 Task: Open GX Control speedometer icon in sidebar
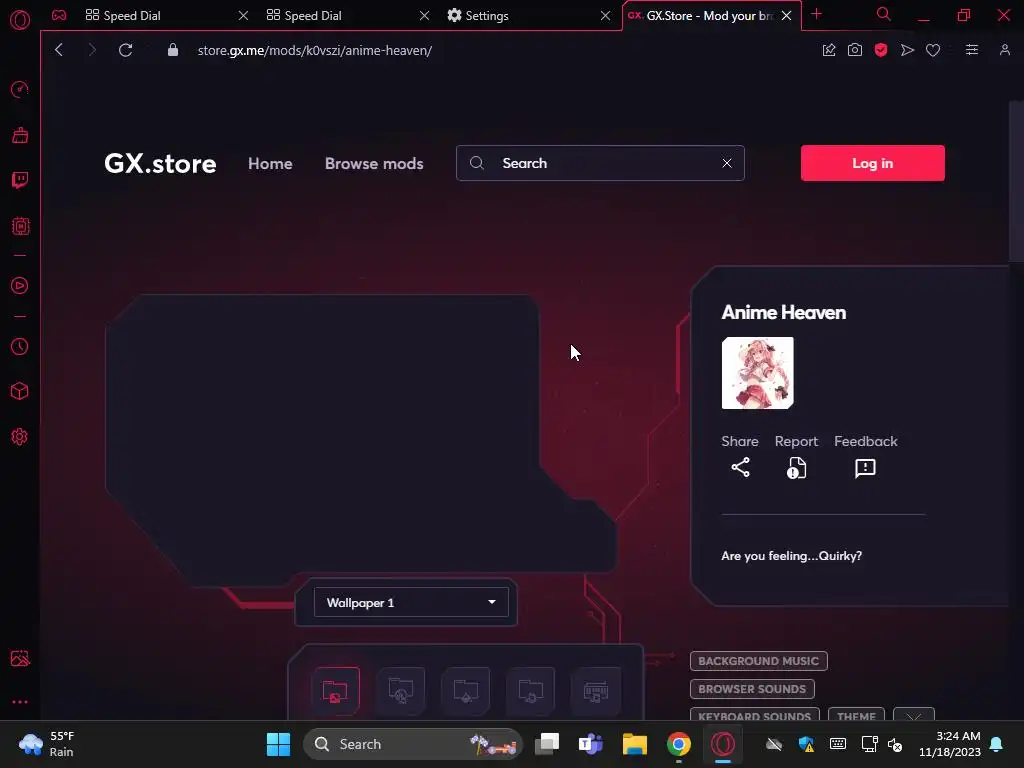[x=20, y=89]
